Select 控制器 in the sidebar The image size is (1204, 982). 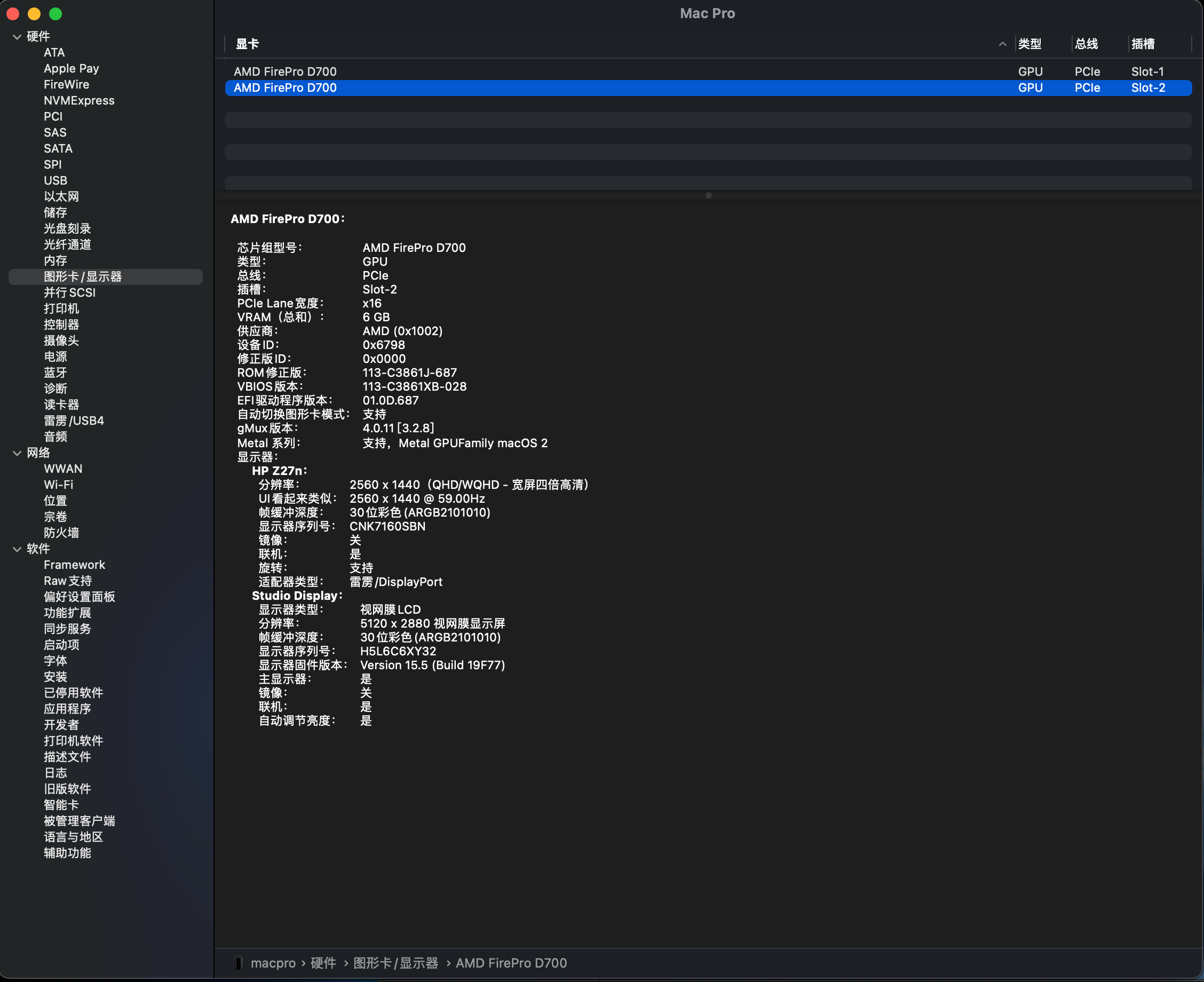61,324
